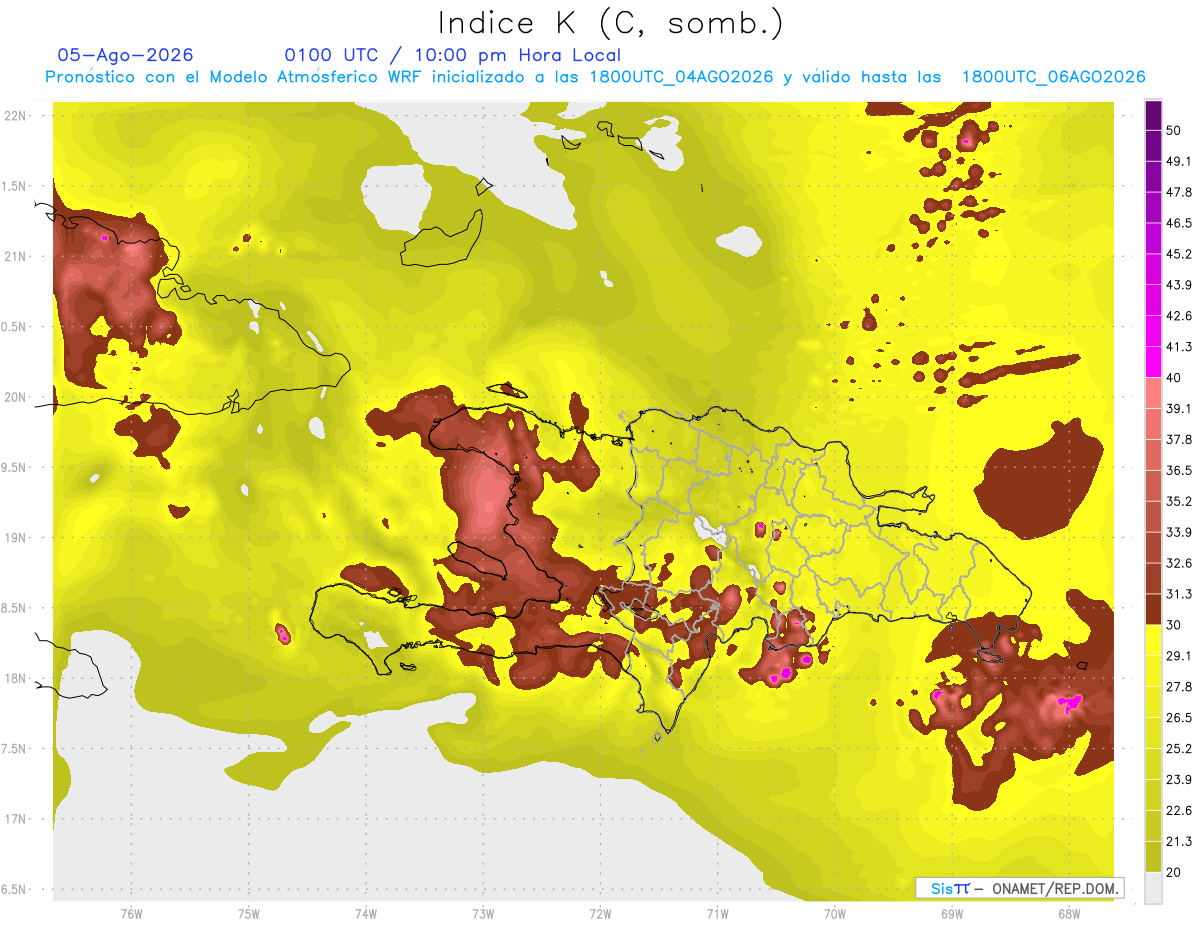Viewport: 1200px width, 927px height.
Task: Select the 05-Ago-2026 date label
Action: (125, 55)
